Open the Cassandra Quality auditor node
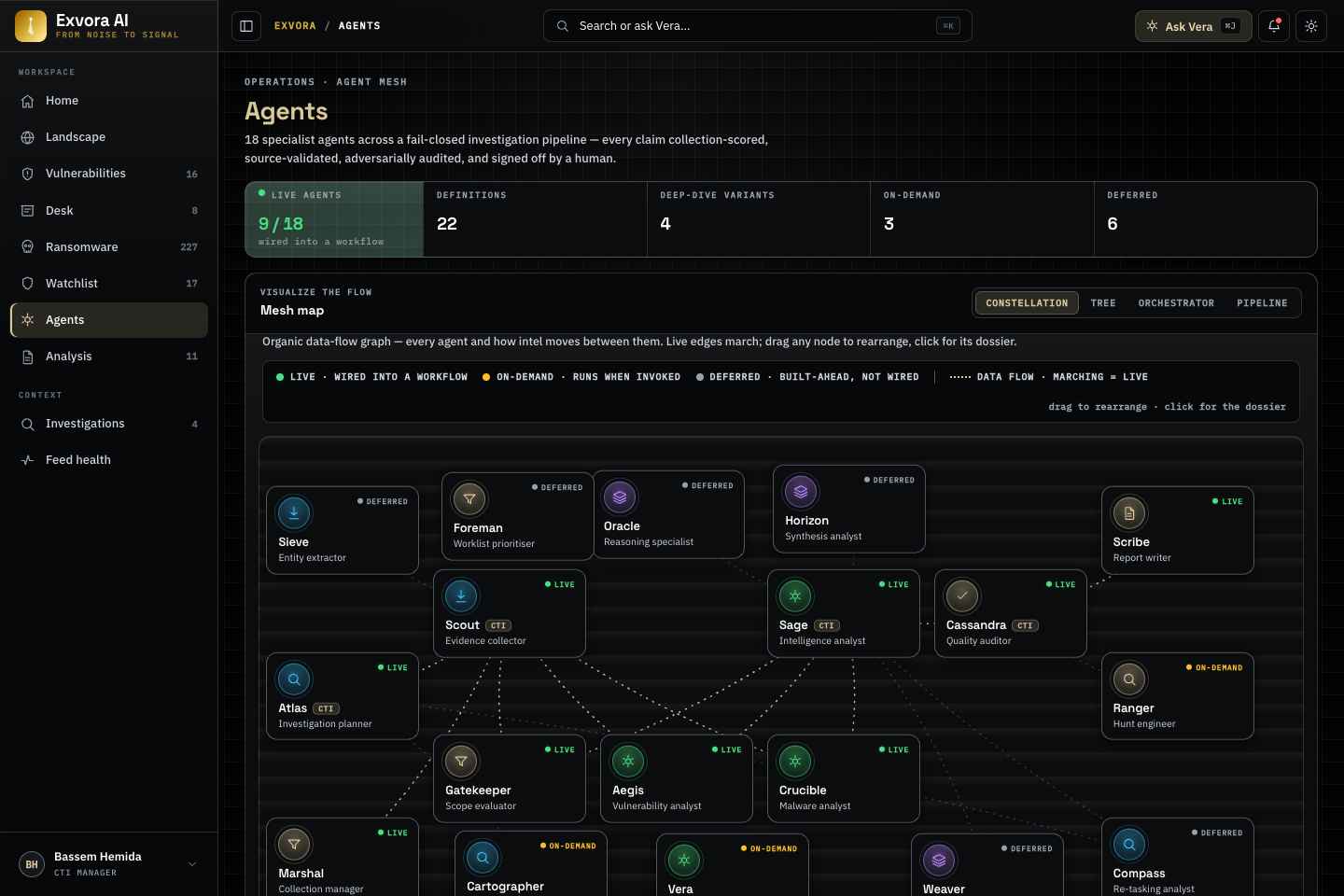This screenshot has width=1344, height=896. click(x=1011, y=613)
